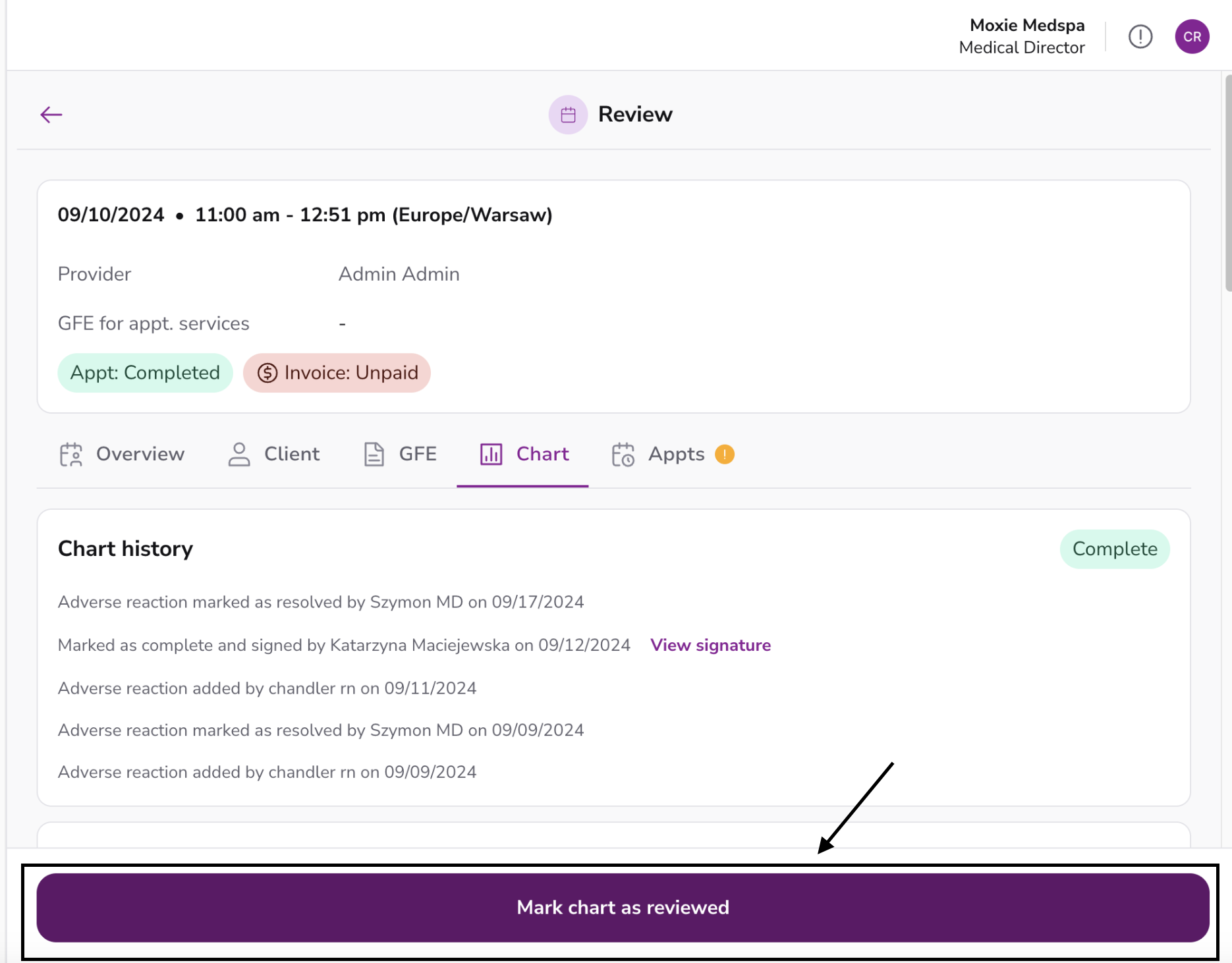The height and width of the screenshot is (963, 1232).
Task: Click the Appts calendar-clock icon
Action: 623,454
